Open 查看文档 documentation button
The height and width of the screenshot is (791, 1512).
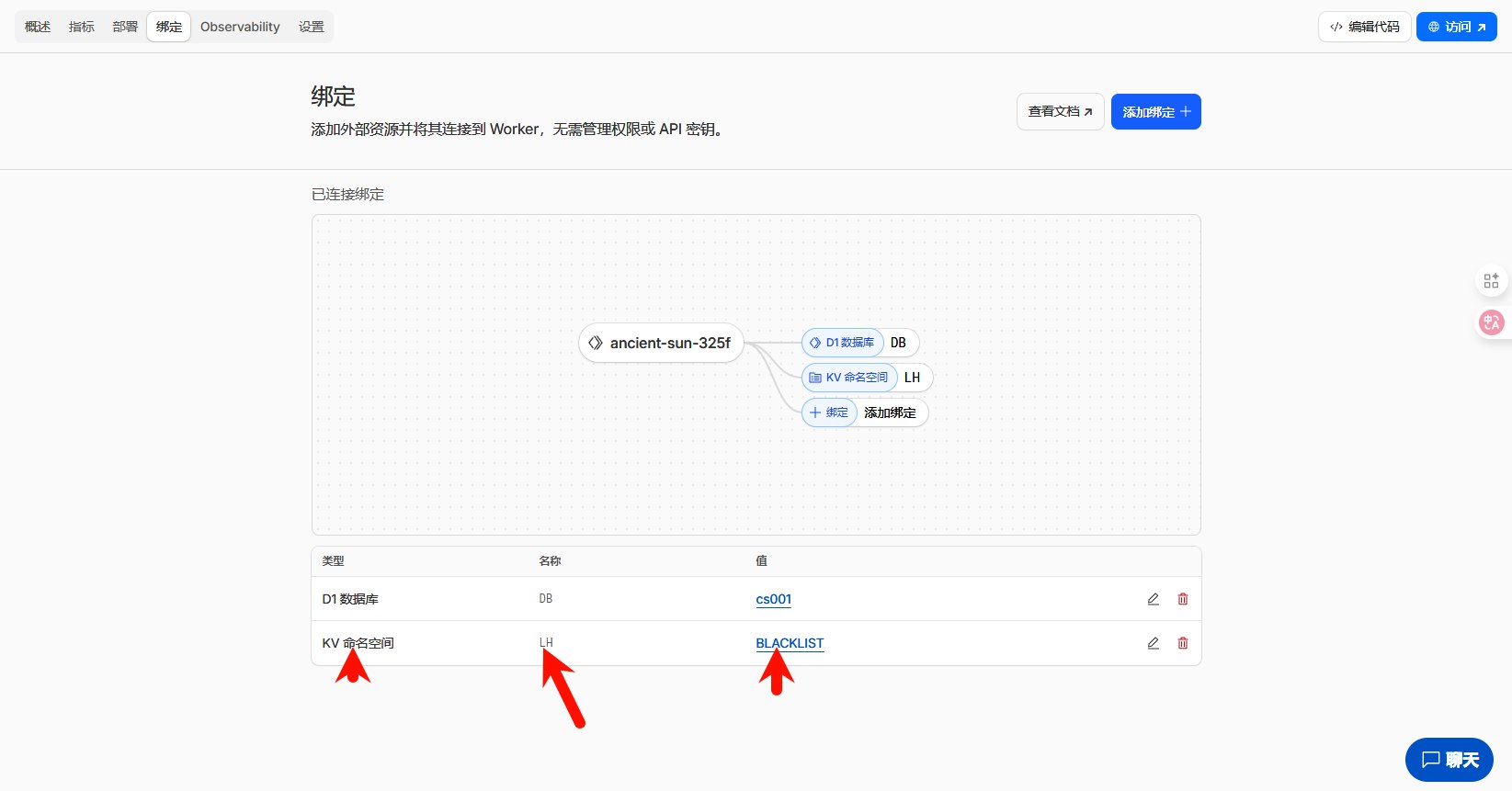coord(1060,112)
